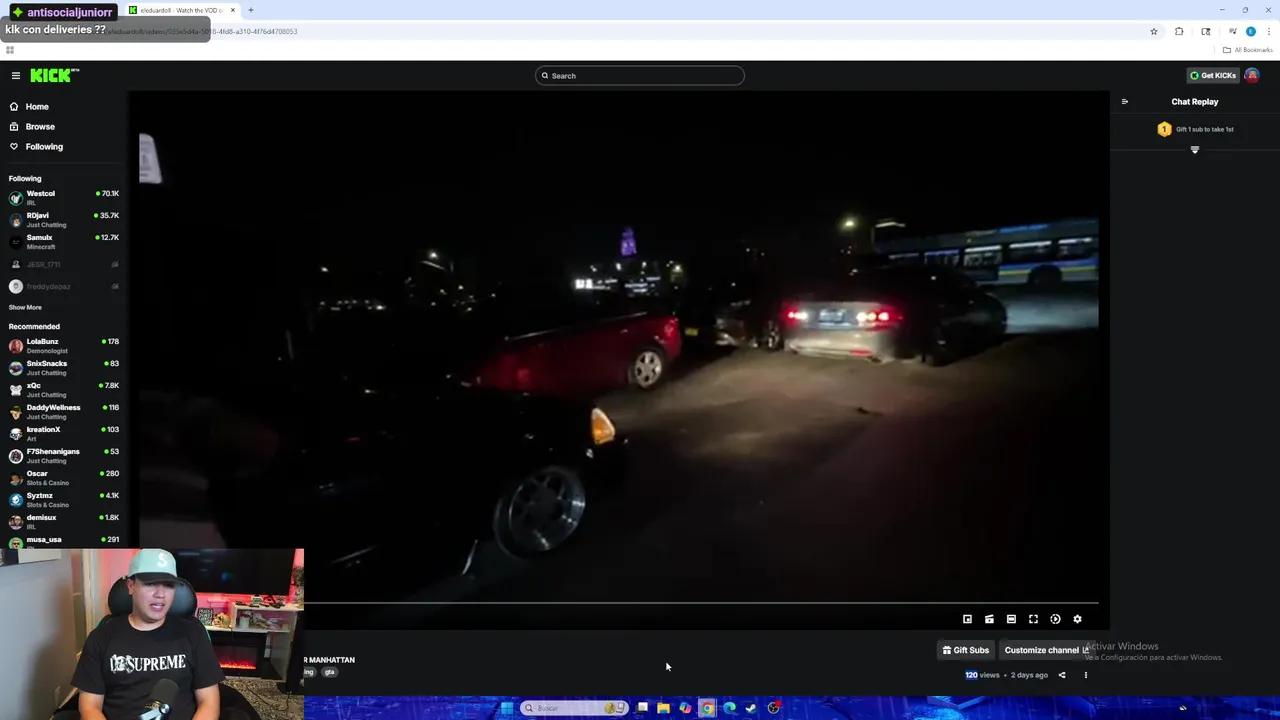Open Westcol channel in Following
This screenshot has height=720, width=1280.
64,198
